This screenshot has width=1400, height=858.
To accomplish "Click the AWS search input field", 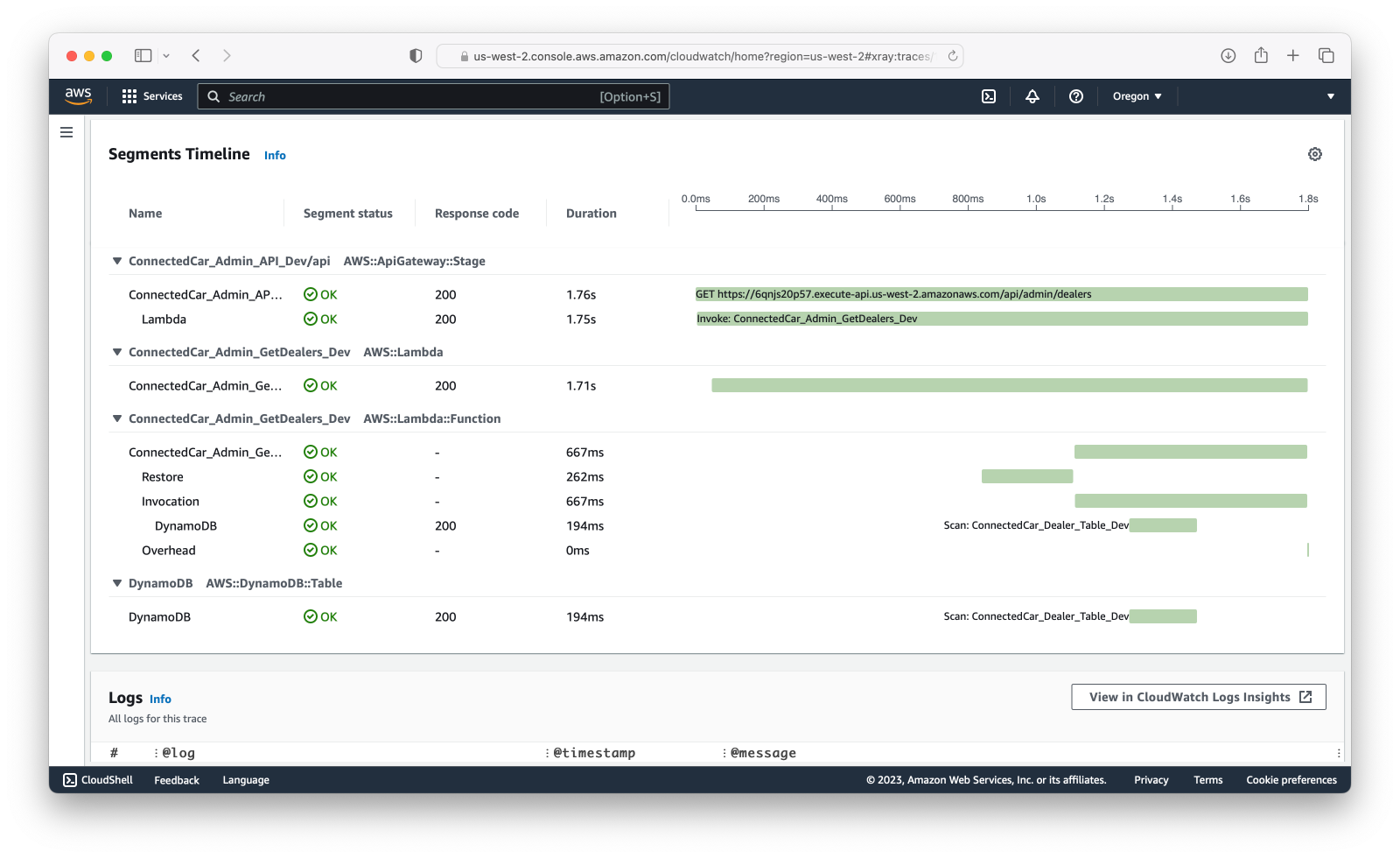I will click(x=434, y=96).
